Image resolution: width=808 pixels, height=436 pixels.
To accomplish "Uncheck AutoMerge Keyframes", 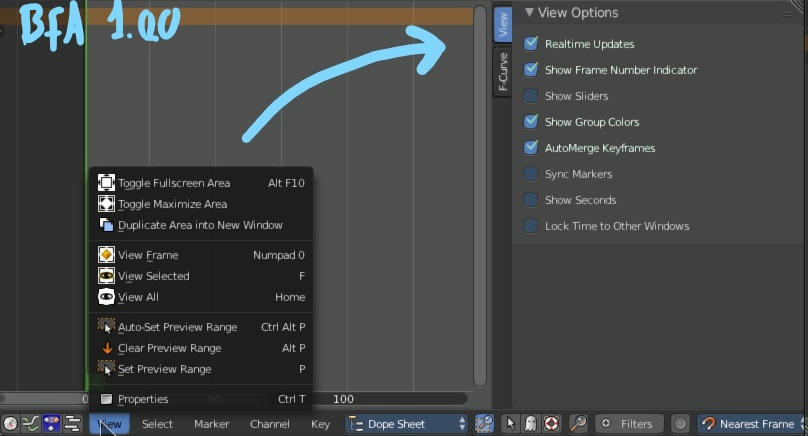I will pos(531,147).
